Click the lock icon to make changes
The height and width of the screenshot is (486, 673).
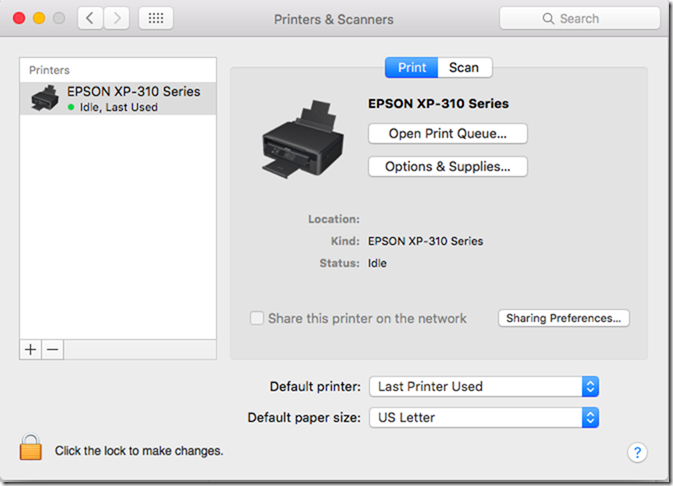[31, 447]
